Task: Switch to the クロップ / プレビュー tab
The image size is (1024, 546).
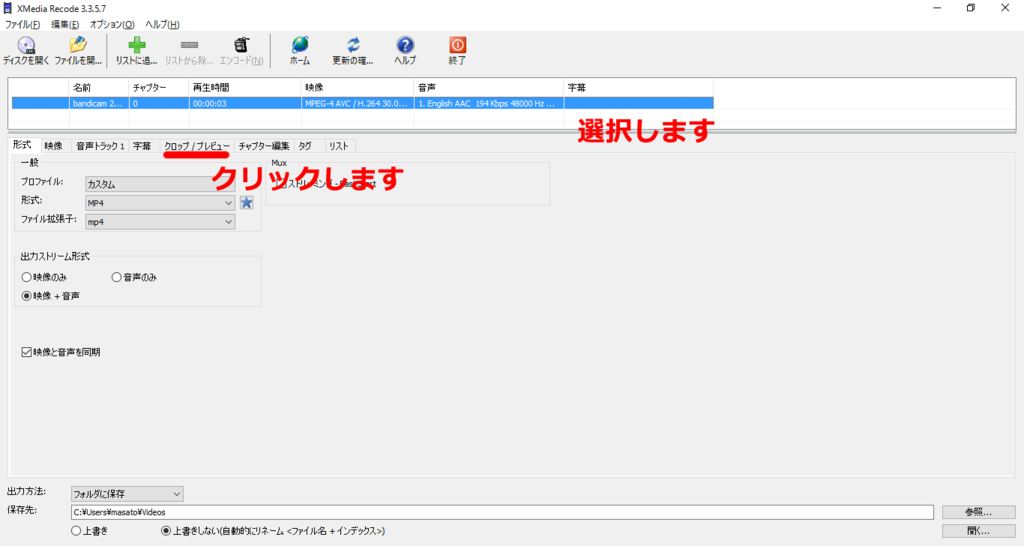Action: point(197,146)
